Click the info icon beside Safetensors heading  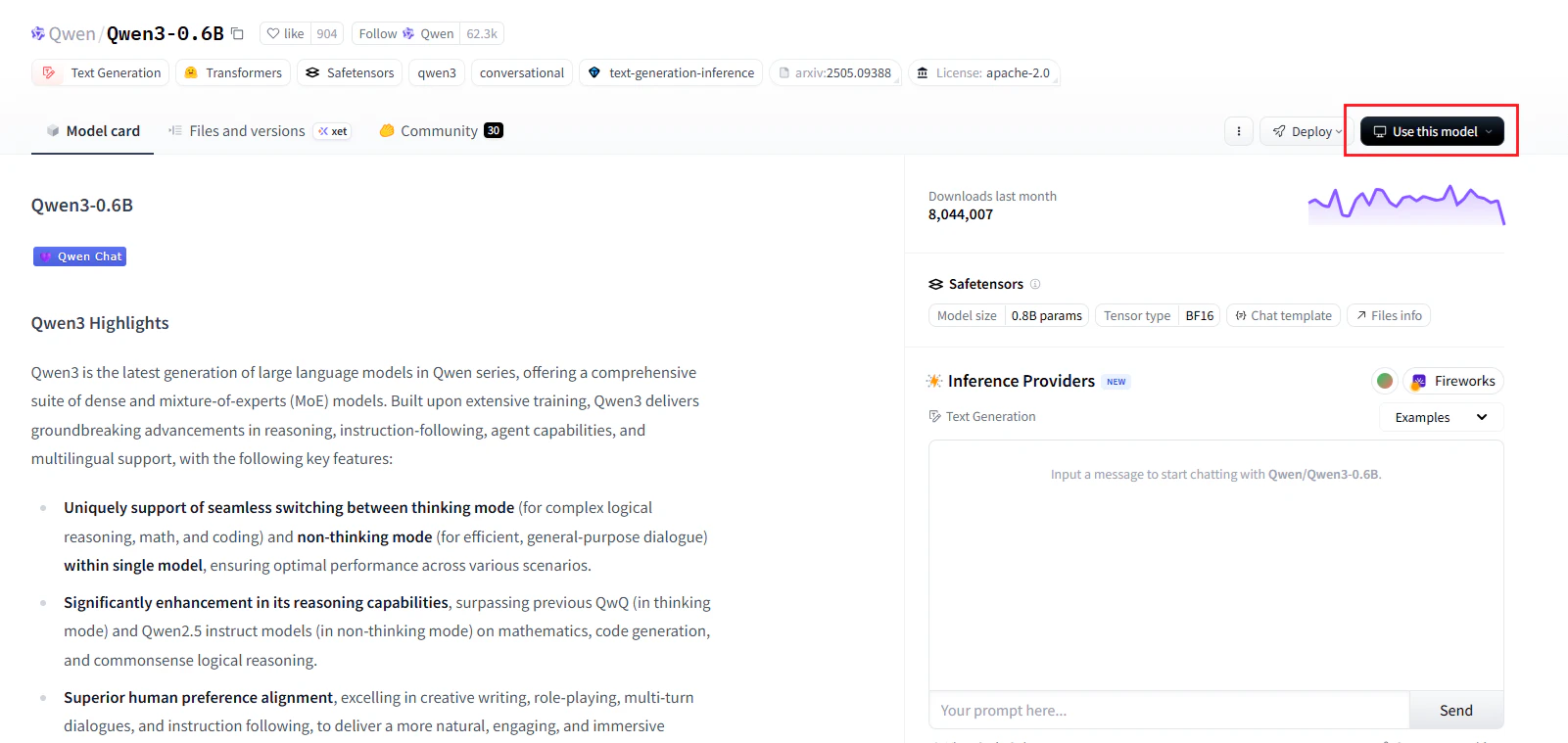point(1035,284)
